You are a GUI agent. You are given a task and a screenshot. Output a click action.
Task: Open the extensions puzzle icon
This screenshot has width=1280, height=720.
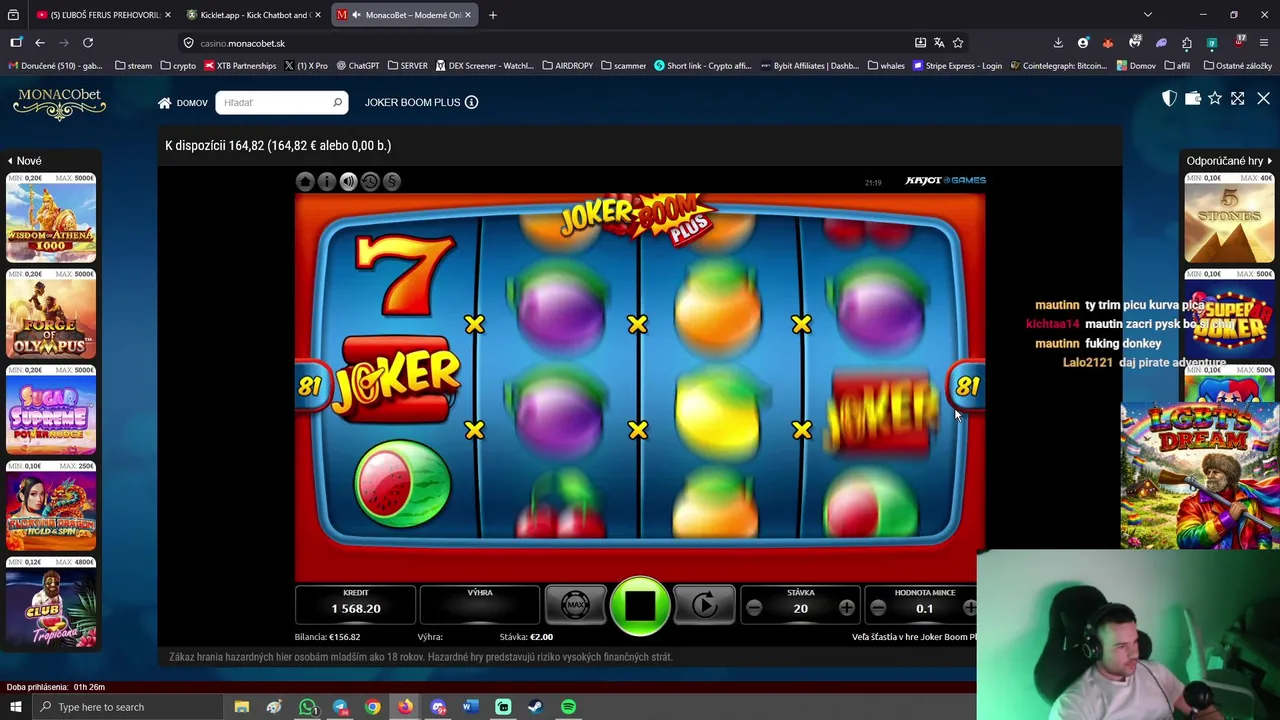tap(1186, 43)
